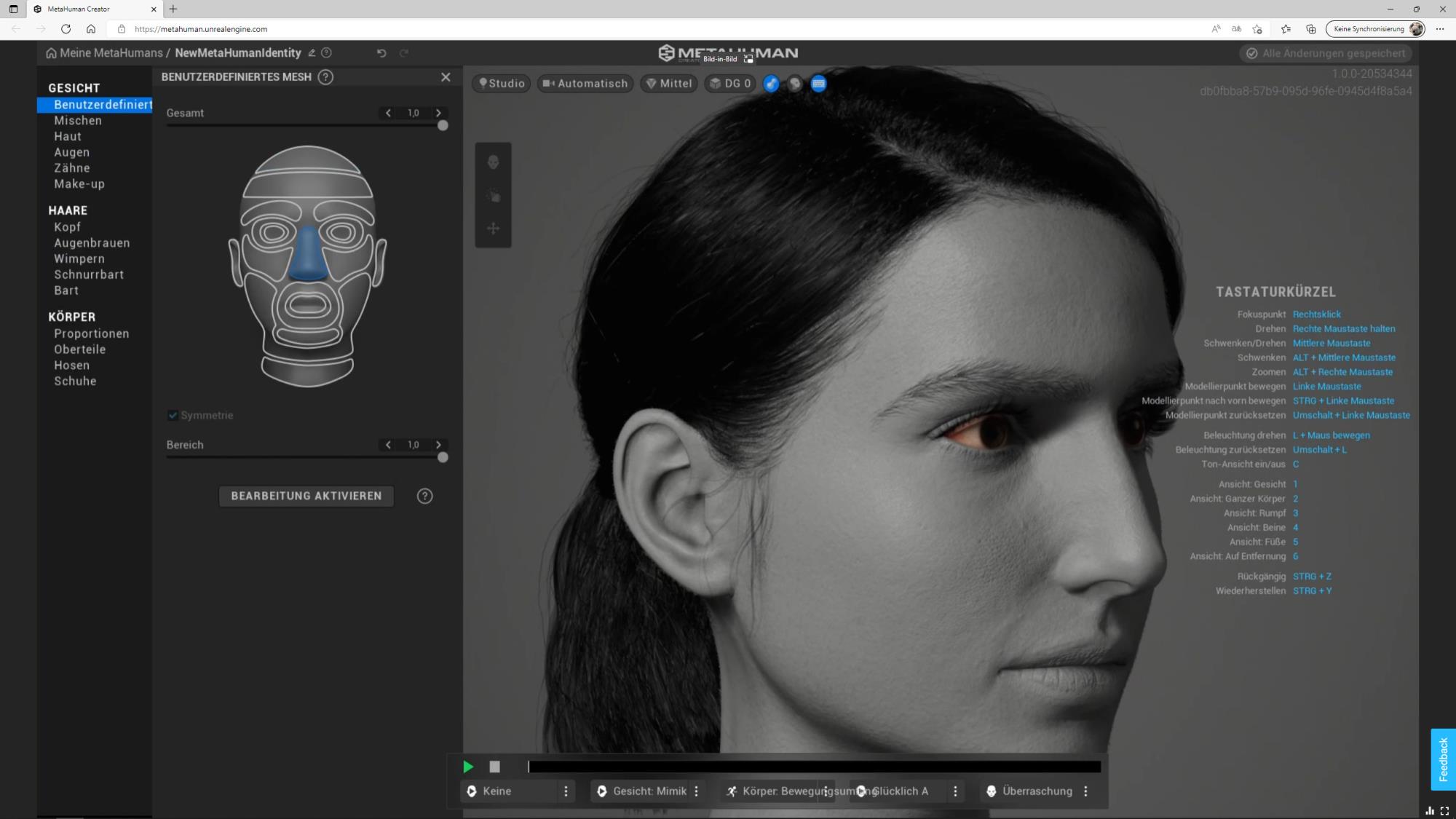Open the Make-up section
1456x819 pixels.
coord(79,184)
